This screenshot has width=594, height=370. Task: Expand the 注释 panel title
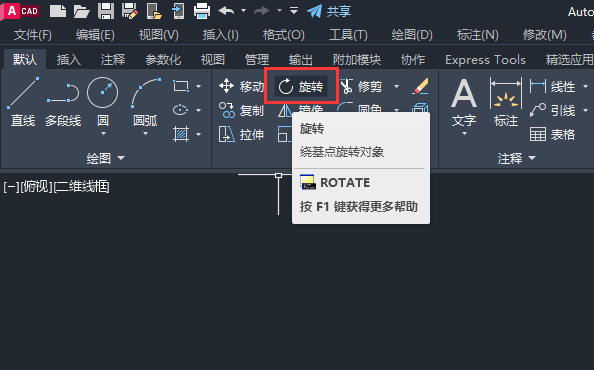(x=517, y=158)
